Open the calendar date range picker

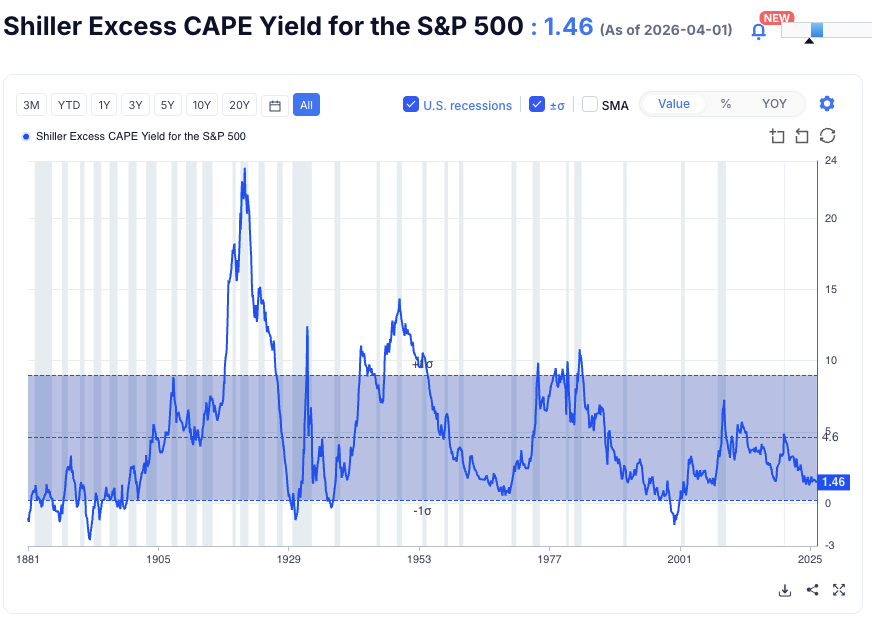[275, 105]
